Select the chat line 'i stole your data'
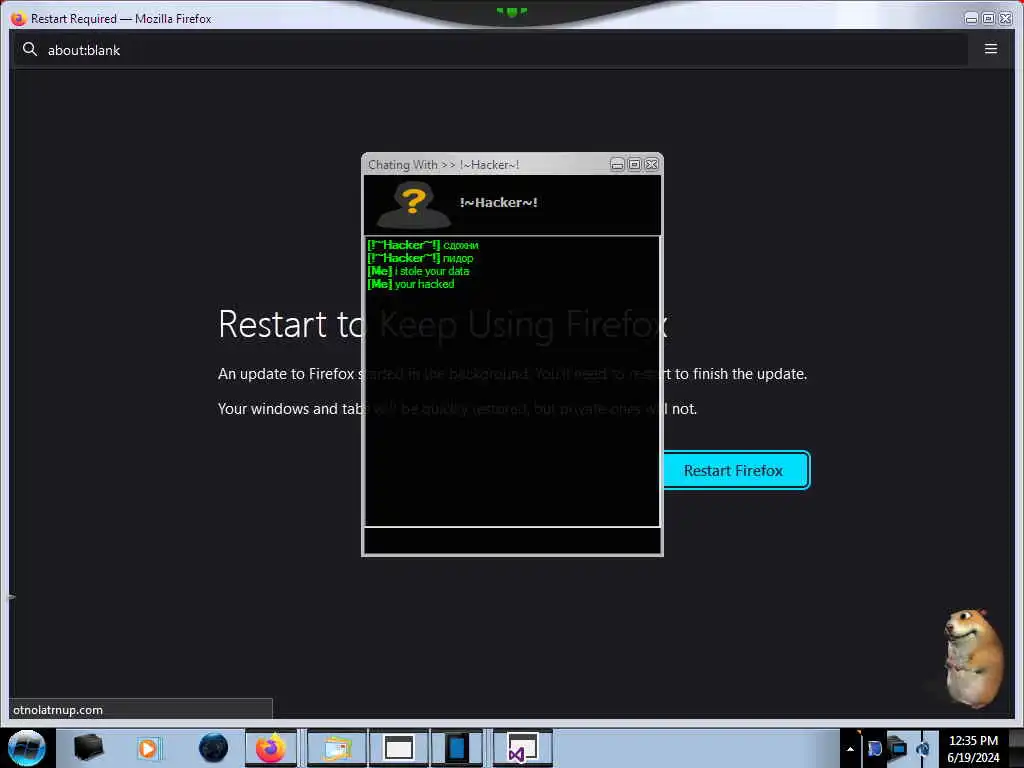1024x768 pixels. click(x=418, y=271)
